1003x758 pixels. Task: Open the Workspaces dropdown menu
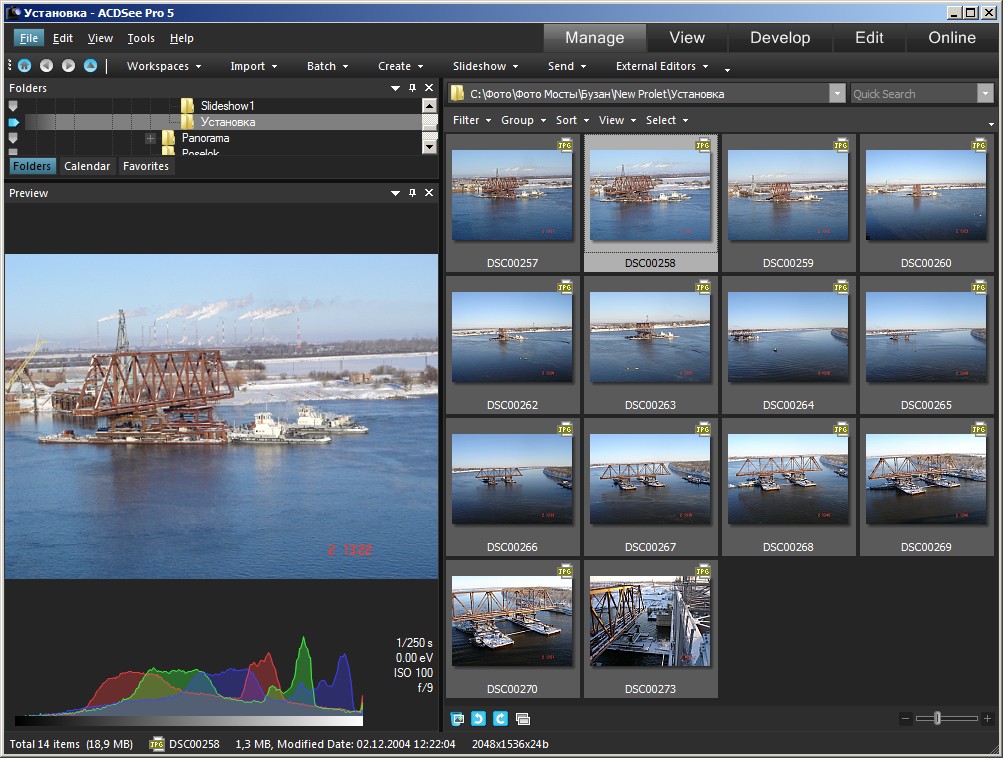[164, 66]
